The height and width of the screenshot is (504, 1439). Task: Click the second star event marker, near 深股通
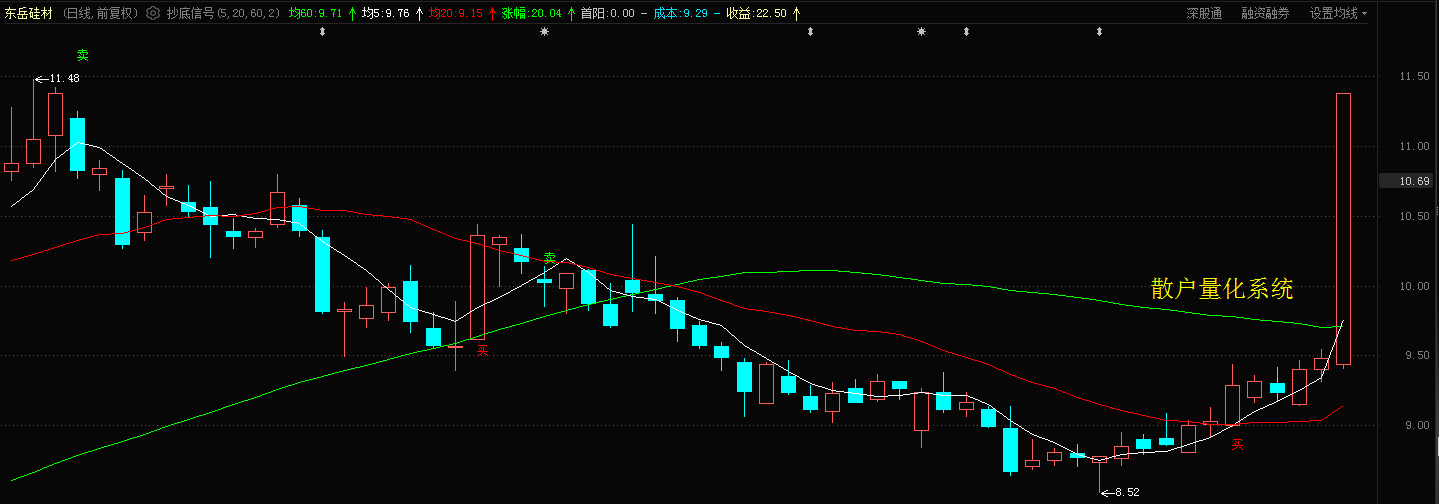[921, 32]
